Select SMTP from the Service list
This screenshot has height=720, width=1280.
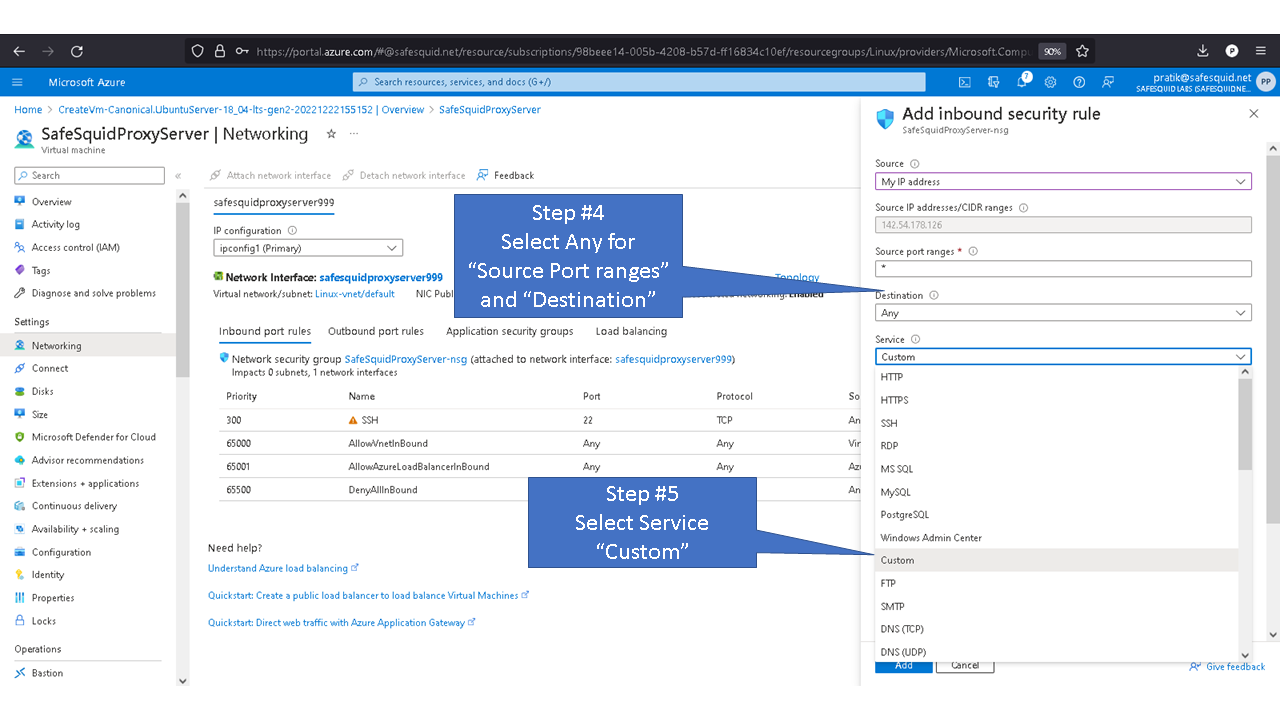click(x=1056, y=606)
